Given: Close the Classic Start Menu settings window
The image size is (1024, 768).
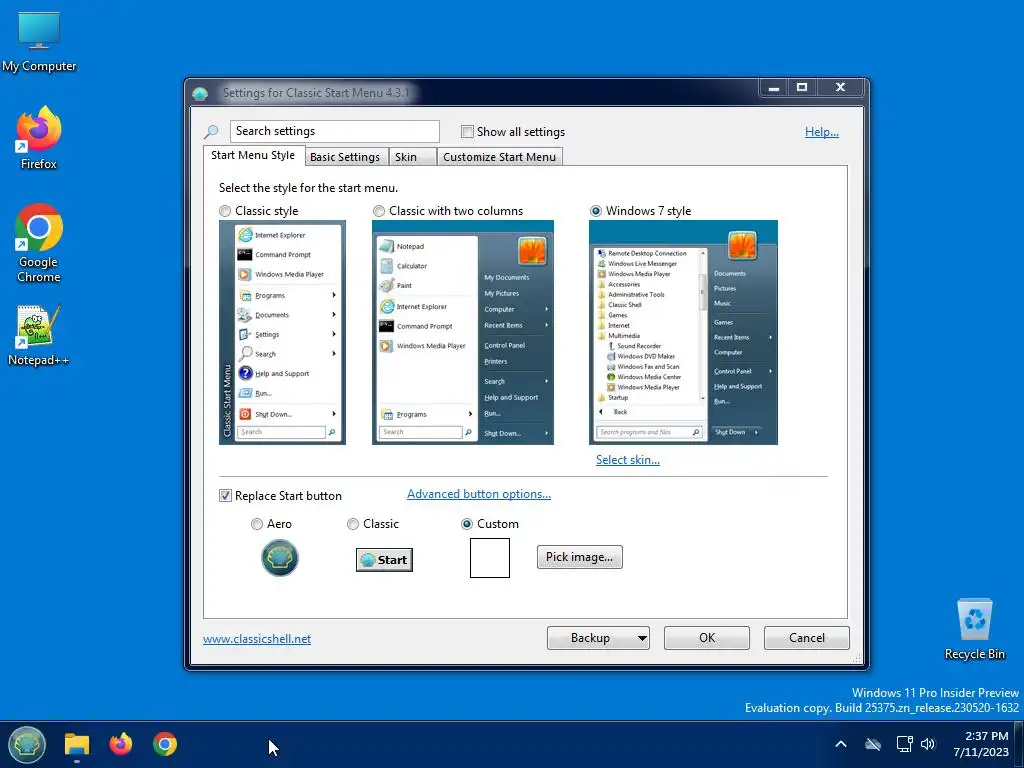Looking at the screenshot, I should [840, 88].
